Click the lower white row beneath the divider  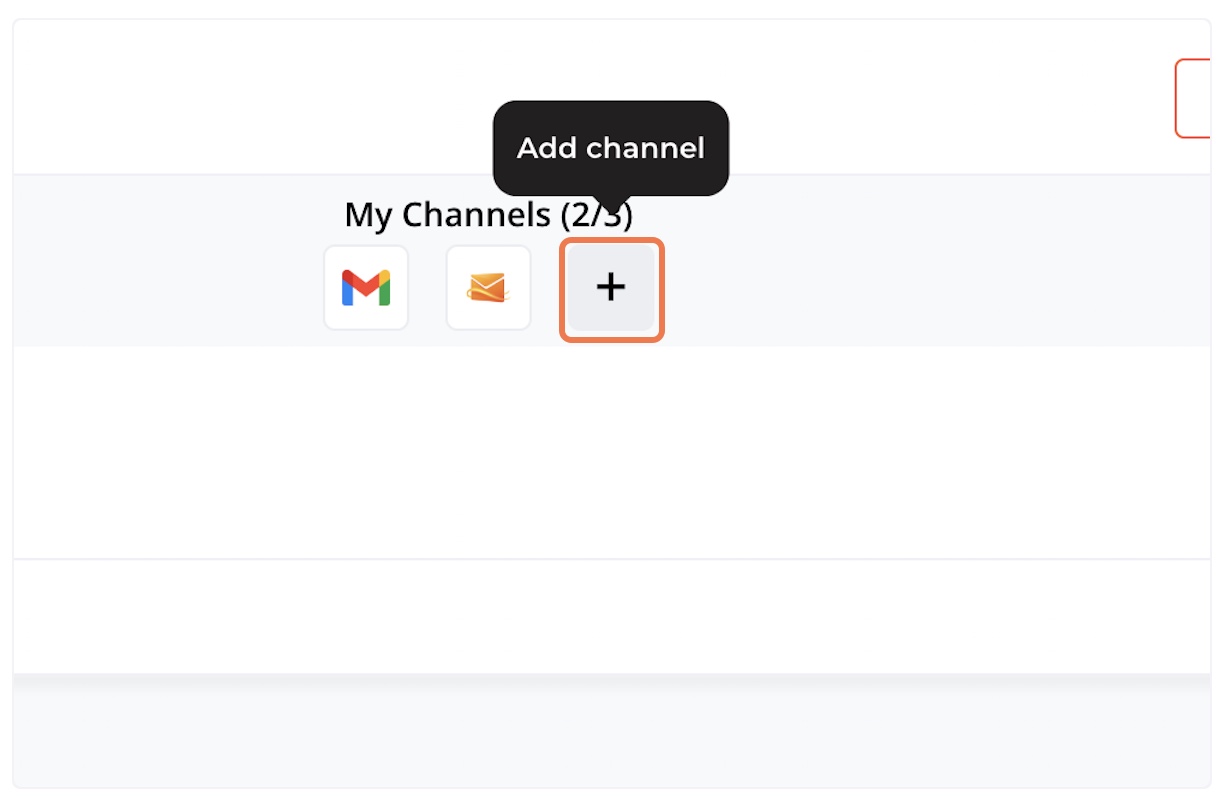(x=612, y=616)
